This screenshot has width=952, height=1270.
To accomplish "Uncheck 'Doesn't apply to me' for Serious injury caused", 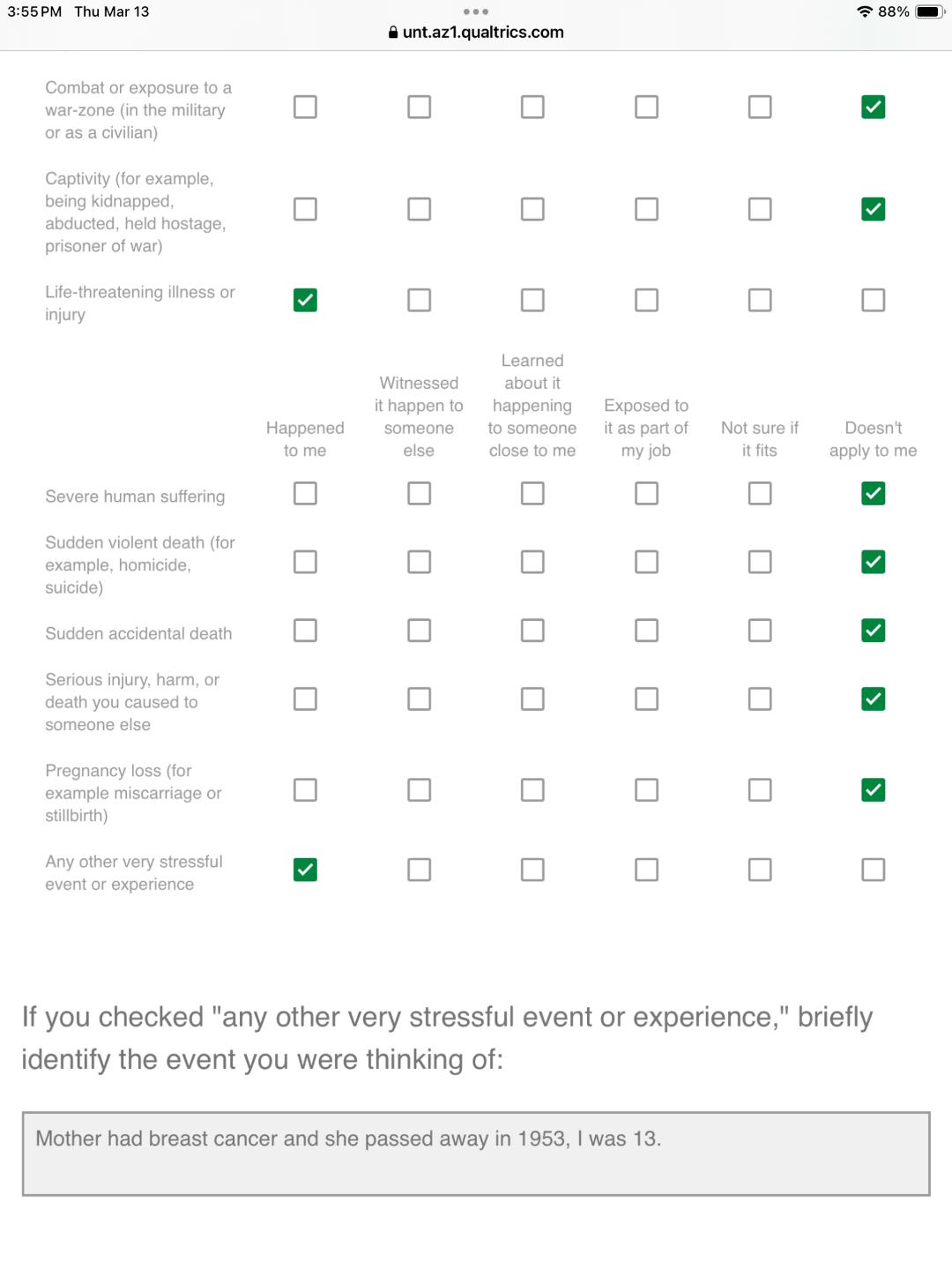I will 874,698.
